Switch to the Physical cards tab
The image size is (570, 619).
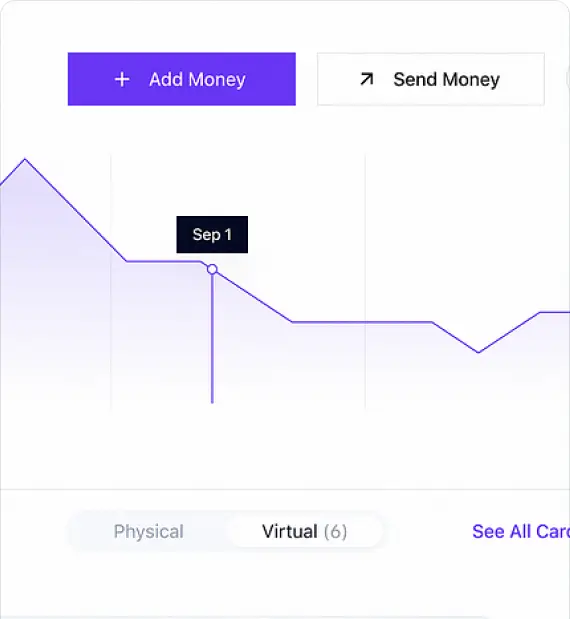pos(148,531)
